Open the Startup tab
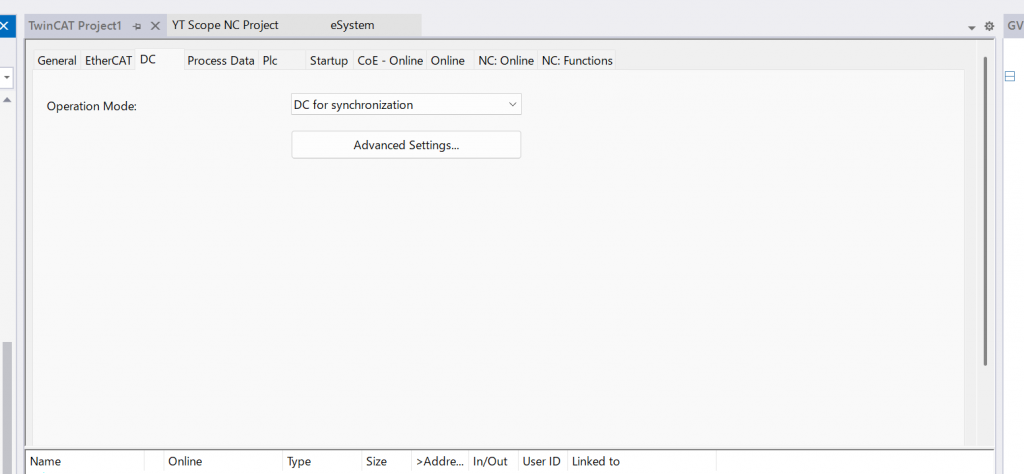Screen dimensions: 1024x474 (329, 61)
